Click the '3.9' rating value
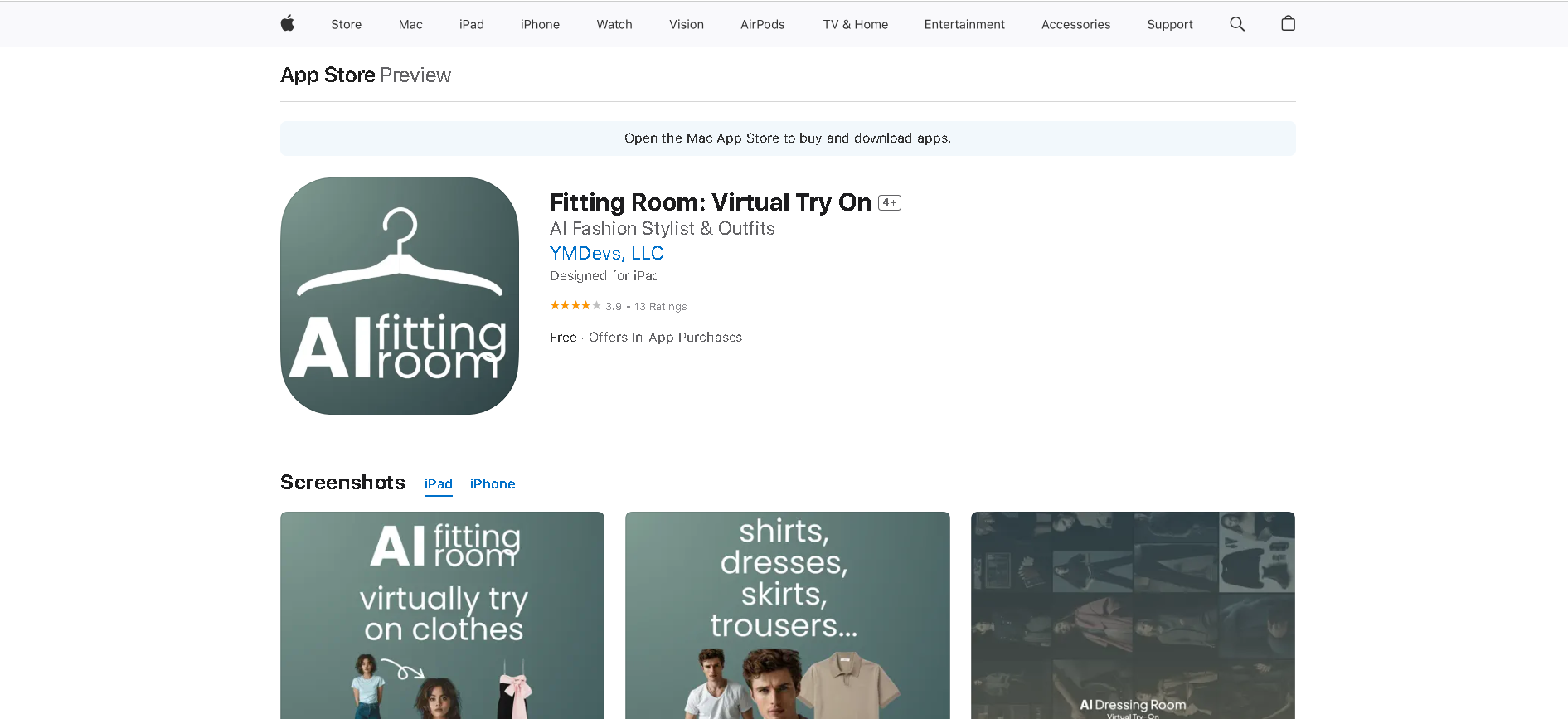 click(614, 307)
